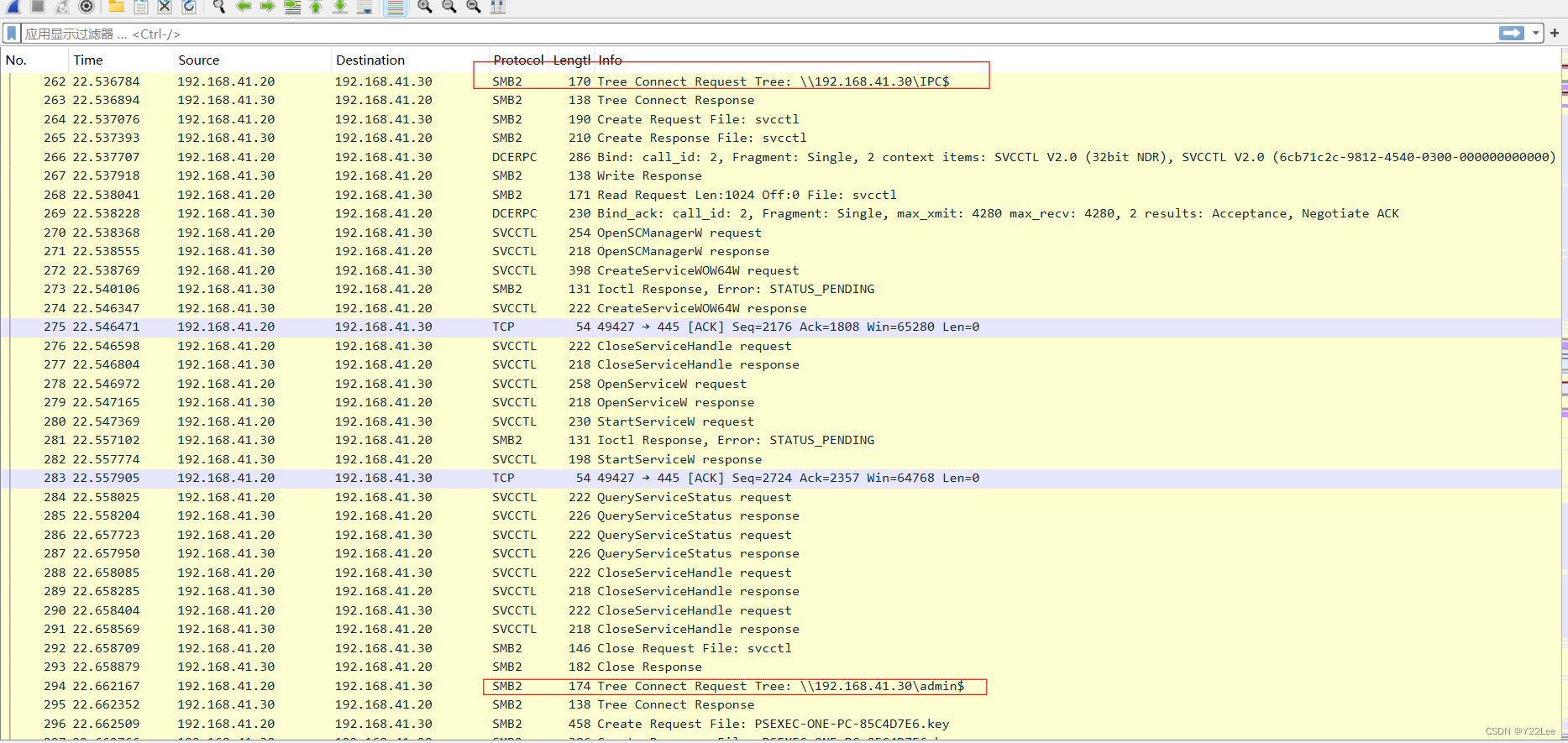The width and height of the screenshot is (1568, 743).
Task: Start capturing packets with the shark fin icon
Action: click(13, 7)
